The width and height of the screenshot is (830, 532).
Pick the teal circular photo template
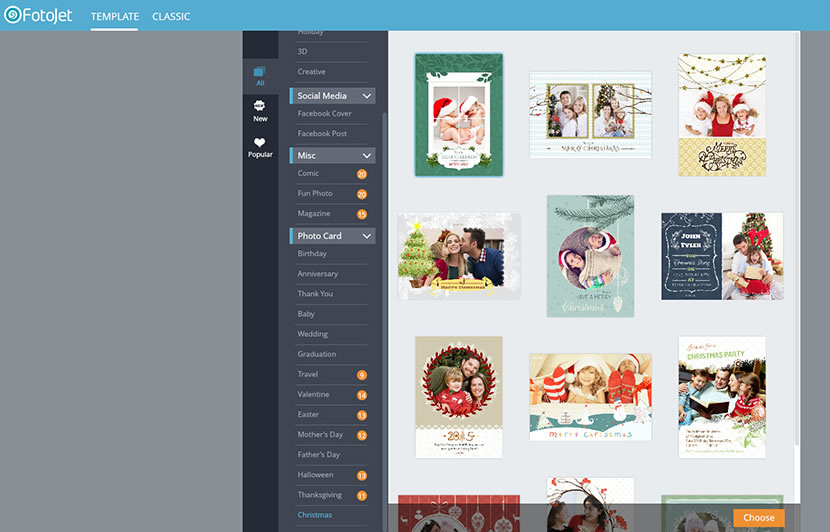coord(590,256)
